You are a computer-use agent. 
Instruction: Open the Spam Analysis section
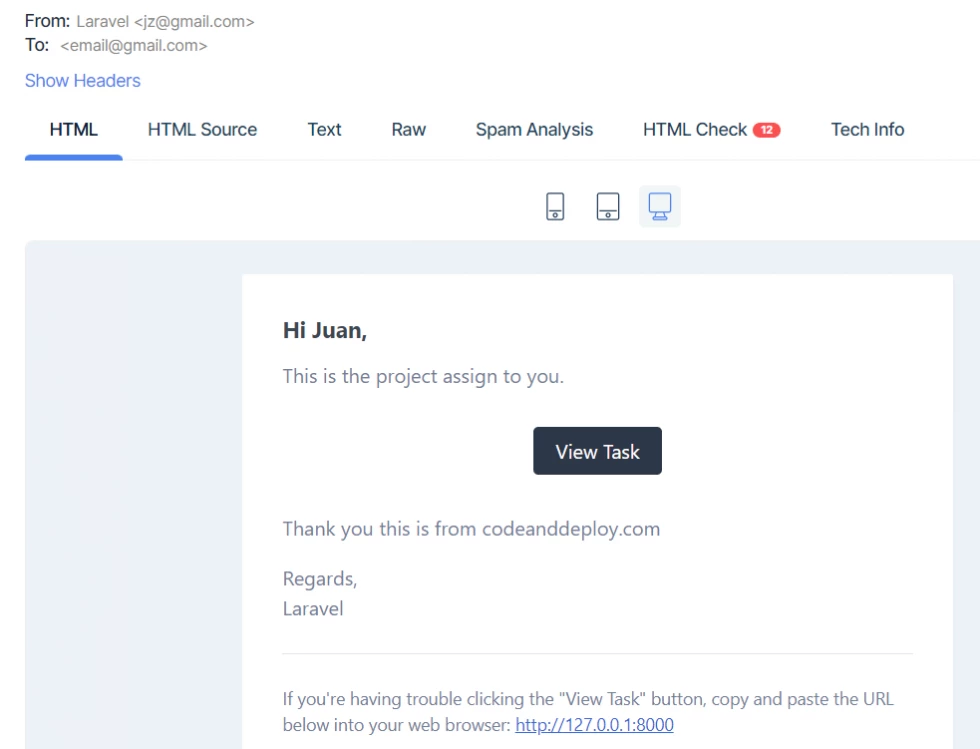tap(534, 129)
